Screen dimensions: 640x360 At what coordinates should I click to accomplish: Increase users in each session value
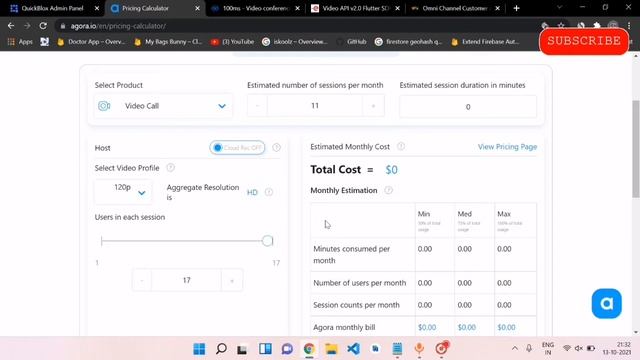pos(232,280)
